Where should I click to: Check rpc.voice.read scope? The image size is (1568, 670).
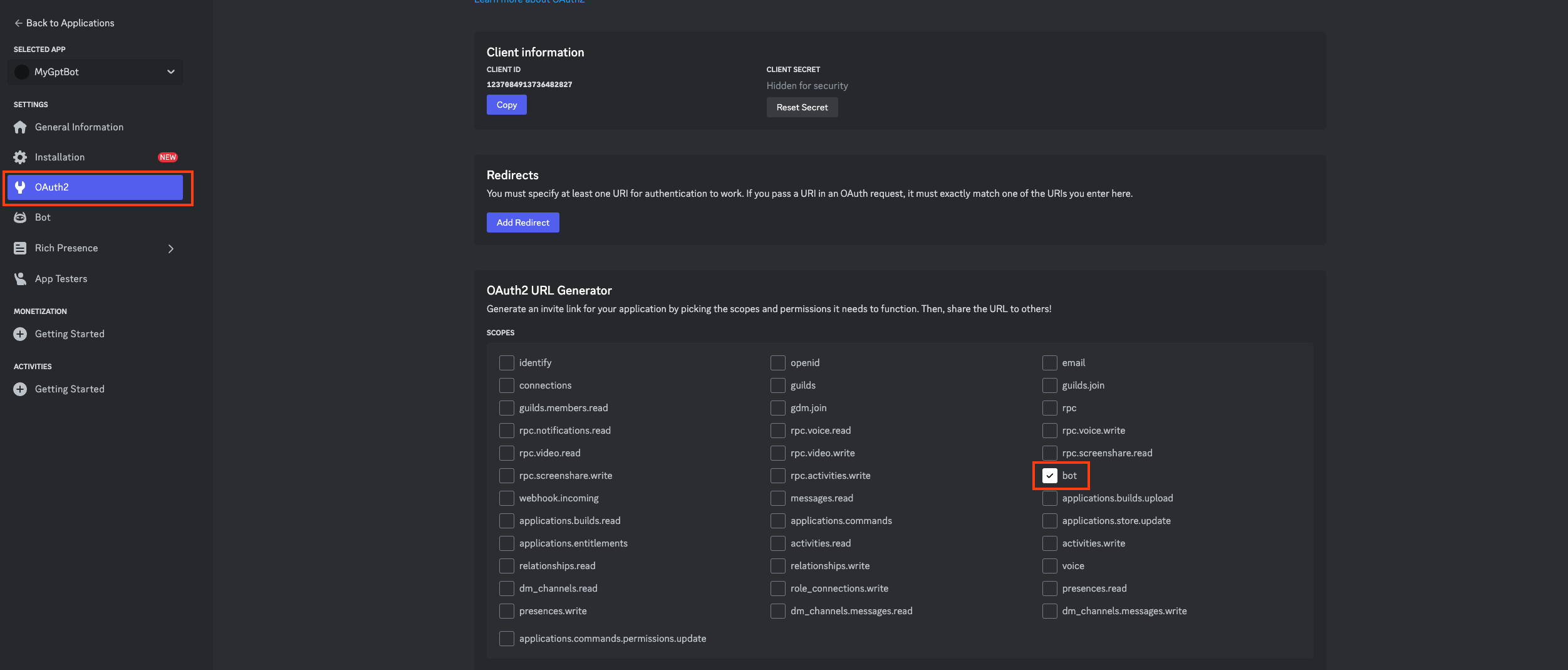(x=778, y=431)
